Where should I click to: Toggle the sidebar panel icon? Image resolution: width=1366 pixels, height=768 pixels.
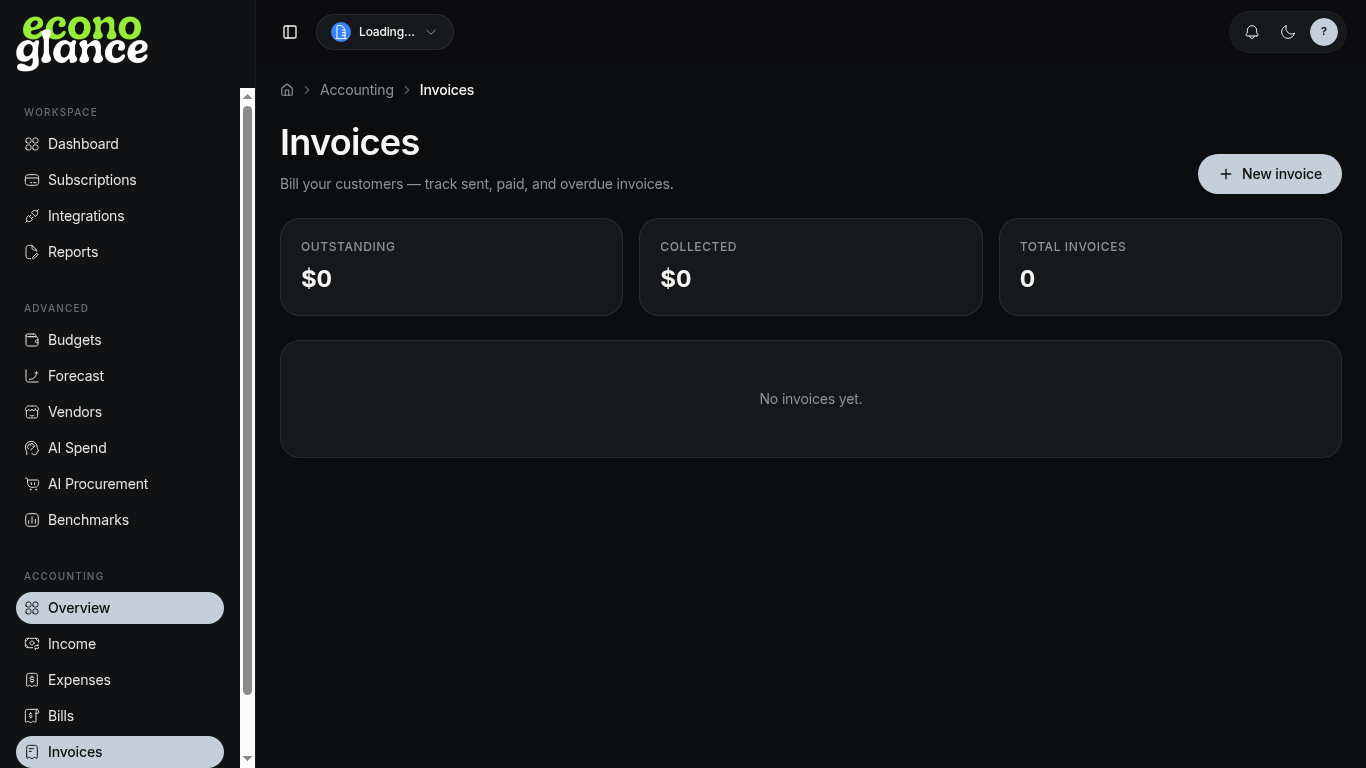click(x=290, y=32)
